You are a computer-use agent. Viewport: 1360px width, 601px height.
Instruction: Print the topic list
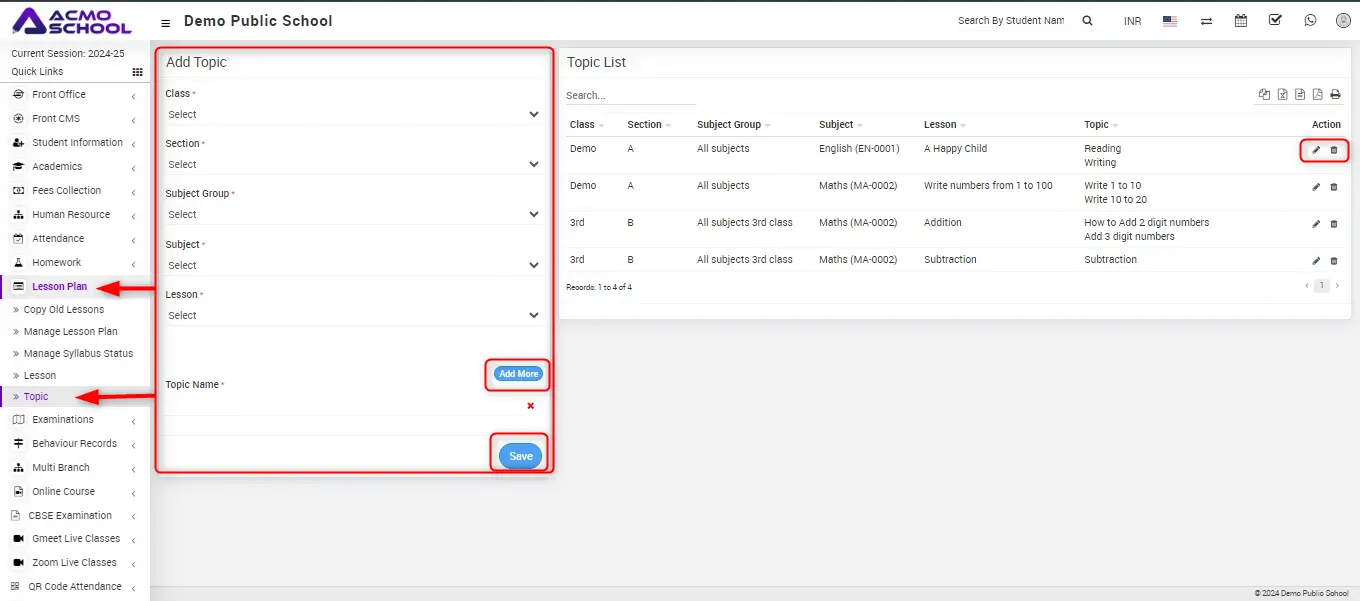(1334, 95)
